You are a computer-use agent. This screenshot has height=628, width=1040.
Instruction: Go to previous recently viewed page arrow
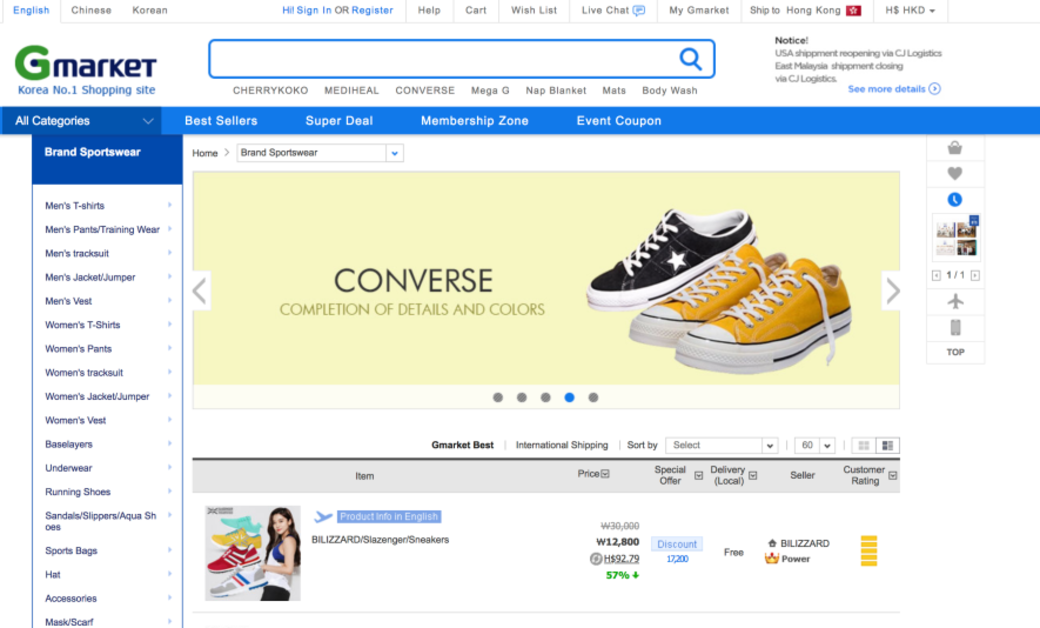click(936, 275)
